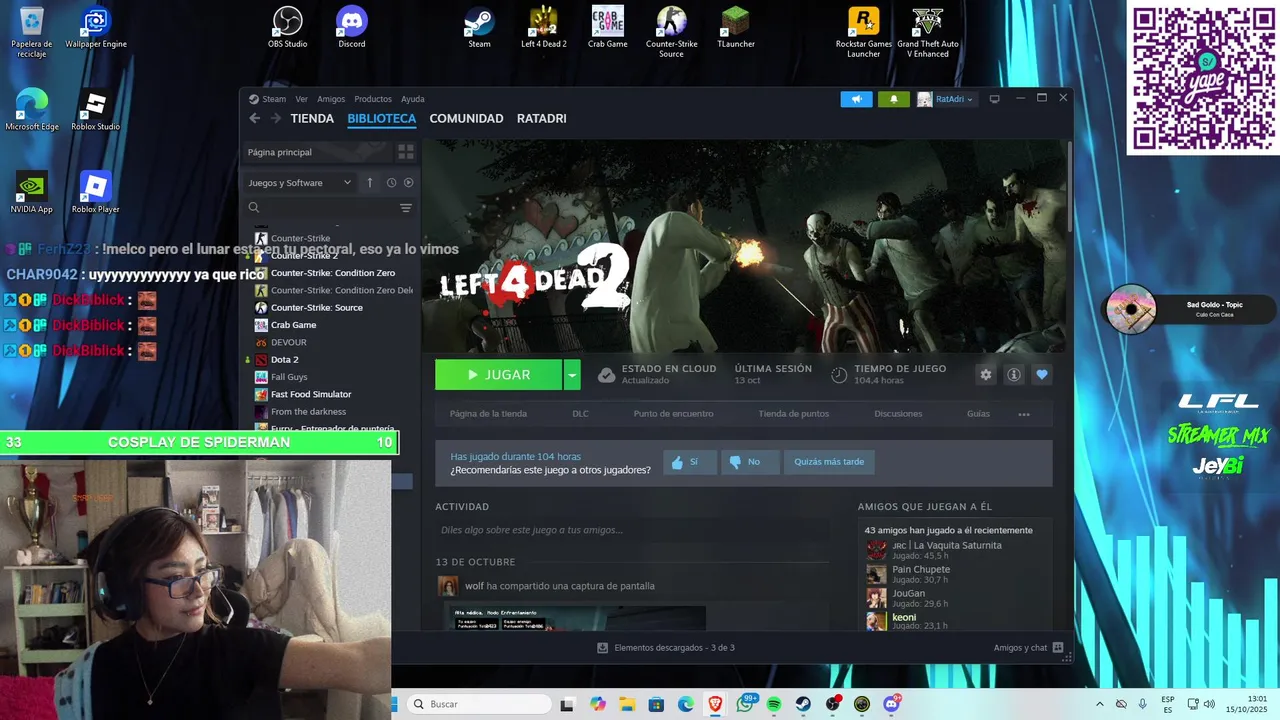The height and width of the screenshot is (720, 1280).
Task: Open the NVIDIA App desktop icon
Action: (x=32, y=193)
